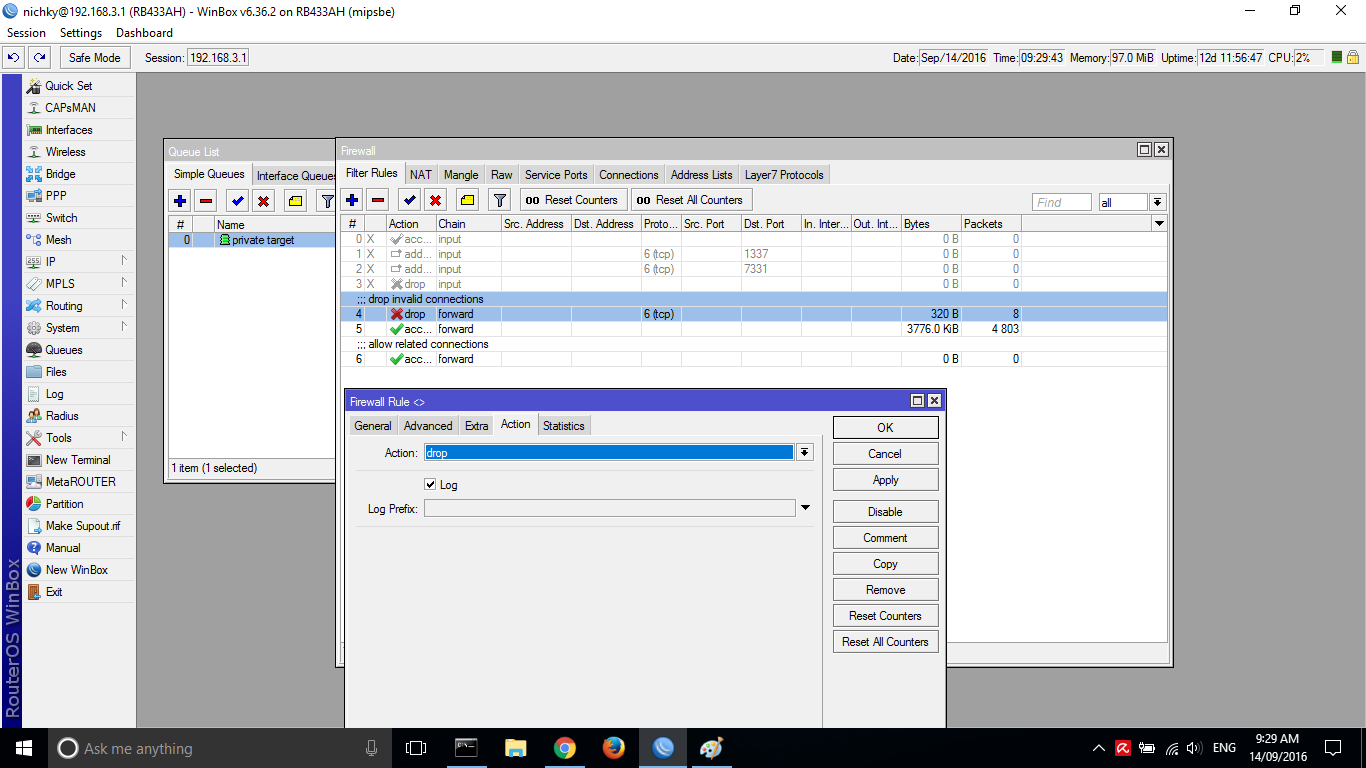Open Firefox from the taskbar

[614, 748]
